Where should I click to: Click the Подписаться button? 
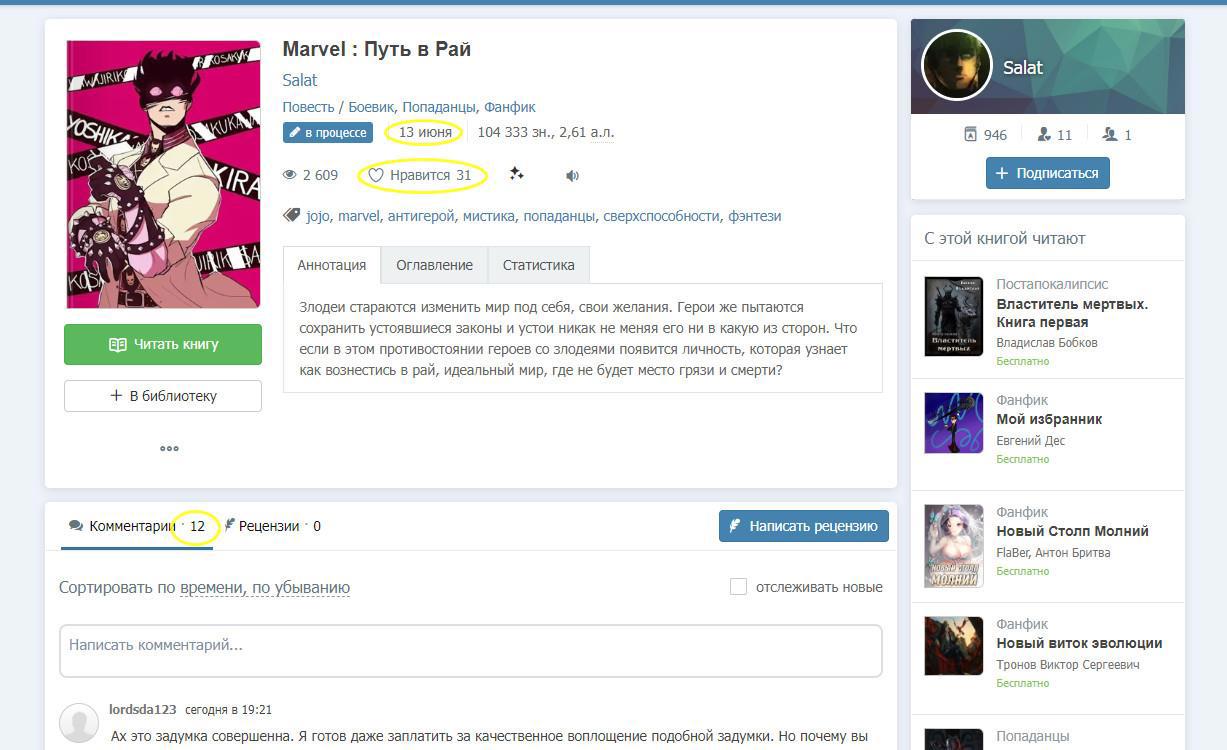(x=1047, y=173)
